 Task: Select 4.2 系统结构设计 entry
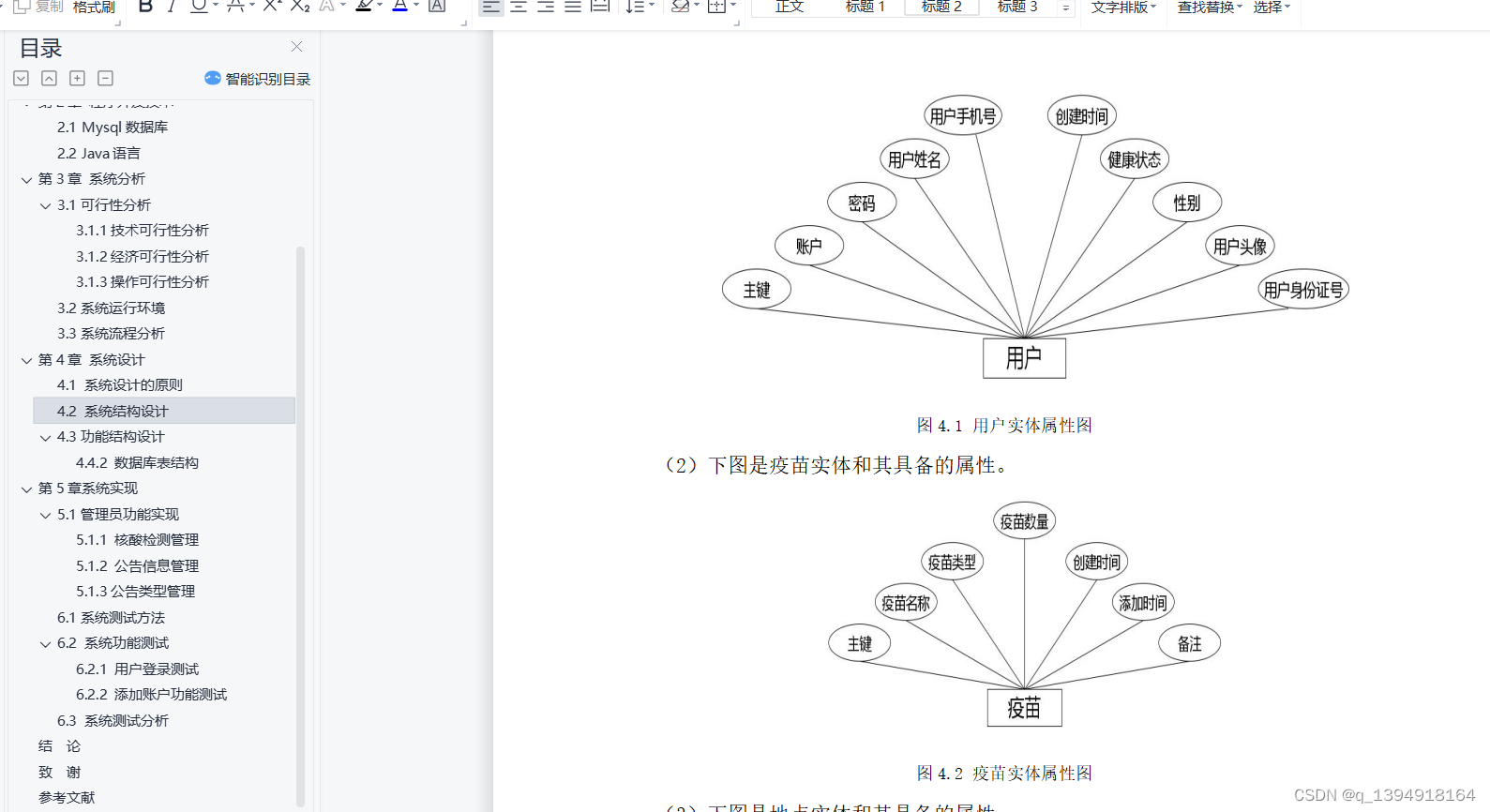click(164, 411)
